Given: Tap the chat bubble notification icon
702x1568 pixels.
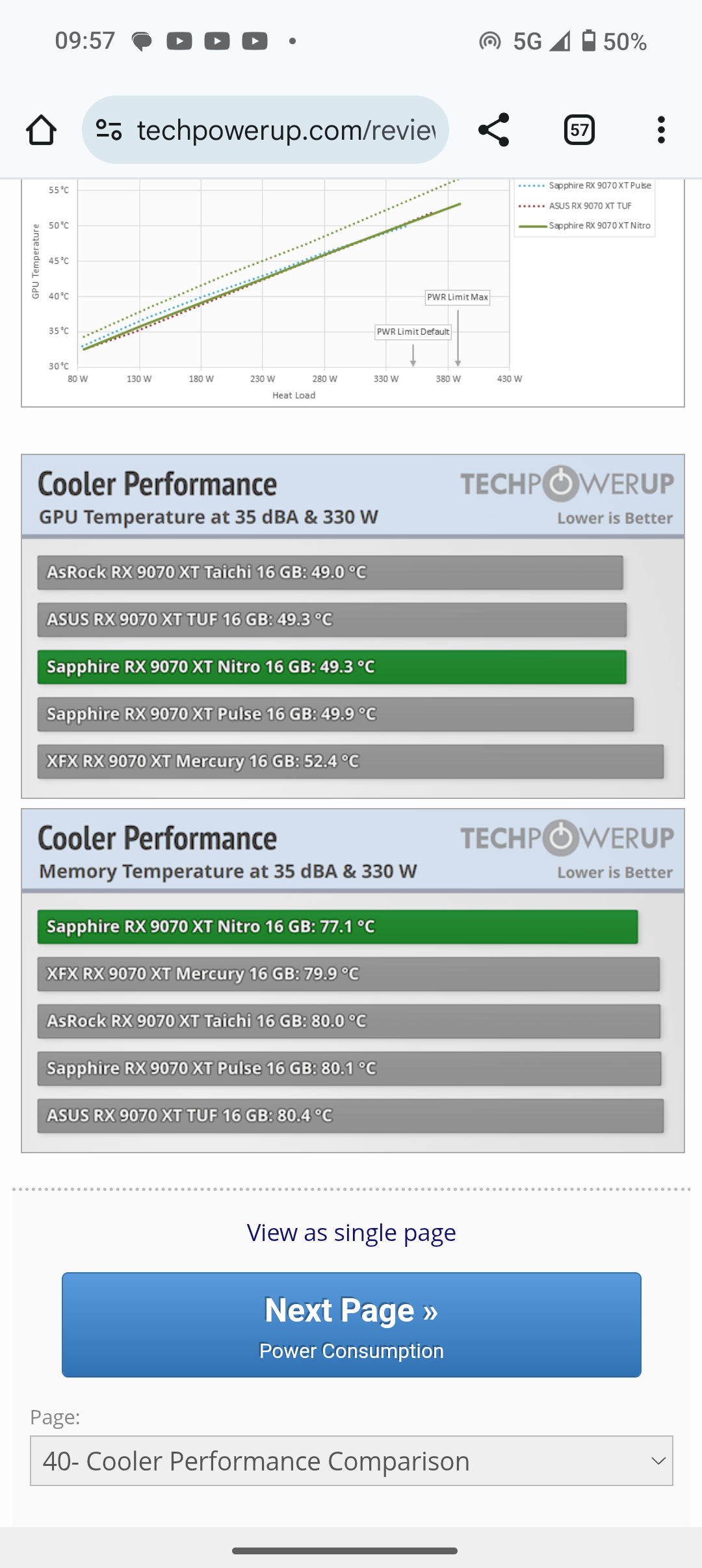Looking at the screenshot, I should [142, 42].
